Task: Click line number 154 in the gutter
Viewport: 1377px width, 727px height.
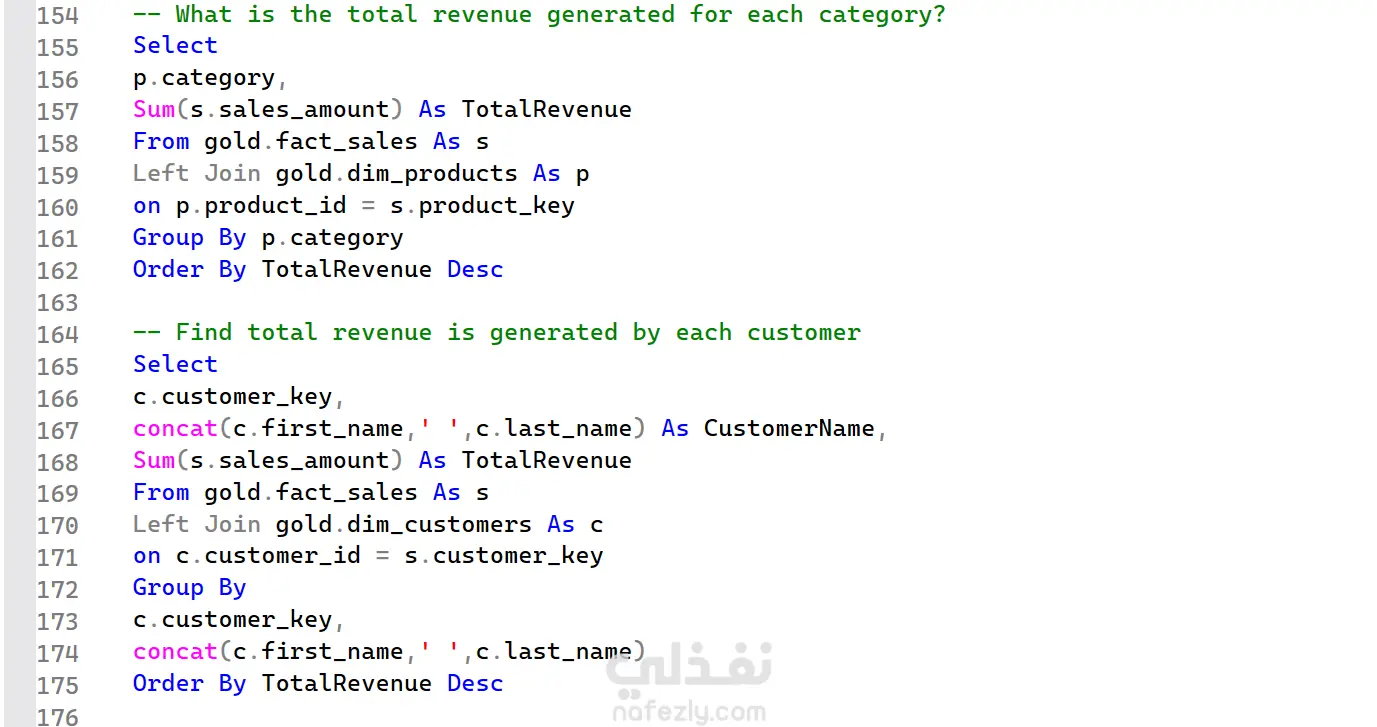Action: point(57,16)
